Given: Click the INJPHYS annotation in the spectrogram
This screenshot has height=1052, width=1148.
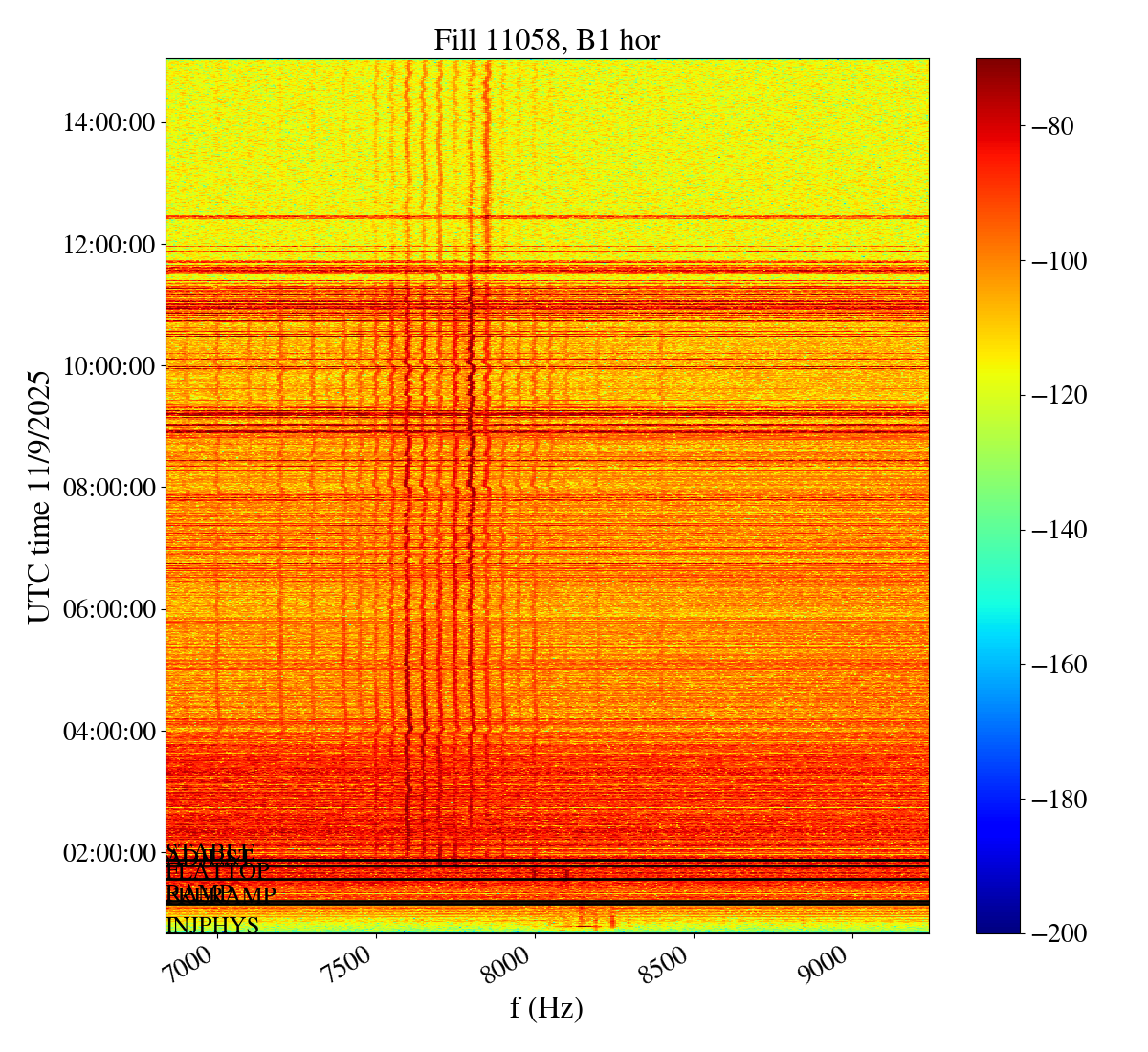Looking at the screenshot, I should click(212, 926).
